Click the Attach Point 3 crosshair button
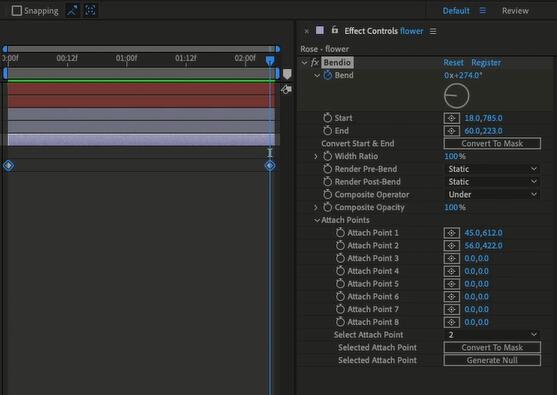 point(451,259)
